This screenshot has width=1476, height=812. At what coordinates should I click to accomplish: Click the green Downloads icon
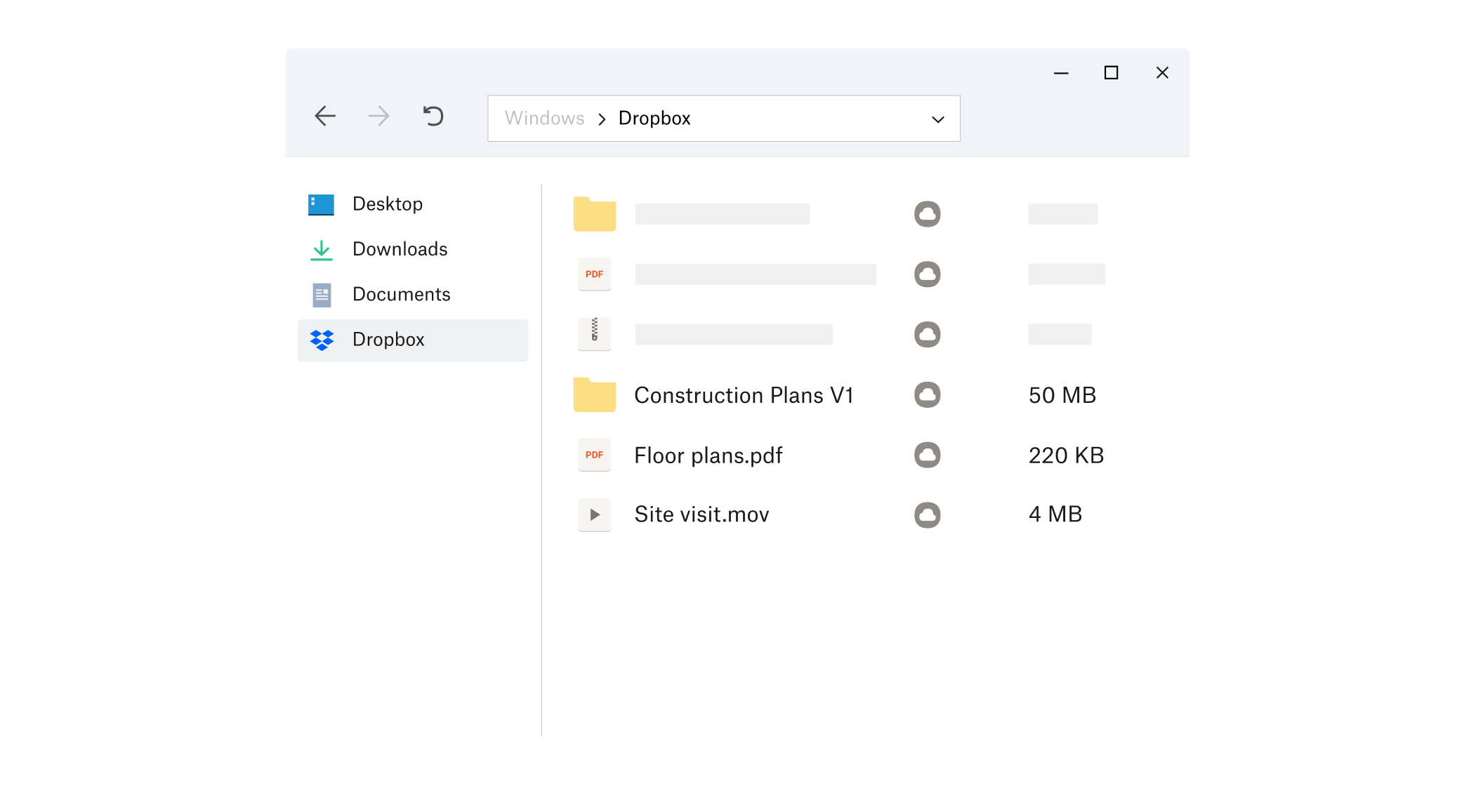pos(321,249)
